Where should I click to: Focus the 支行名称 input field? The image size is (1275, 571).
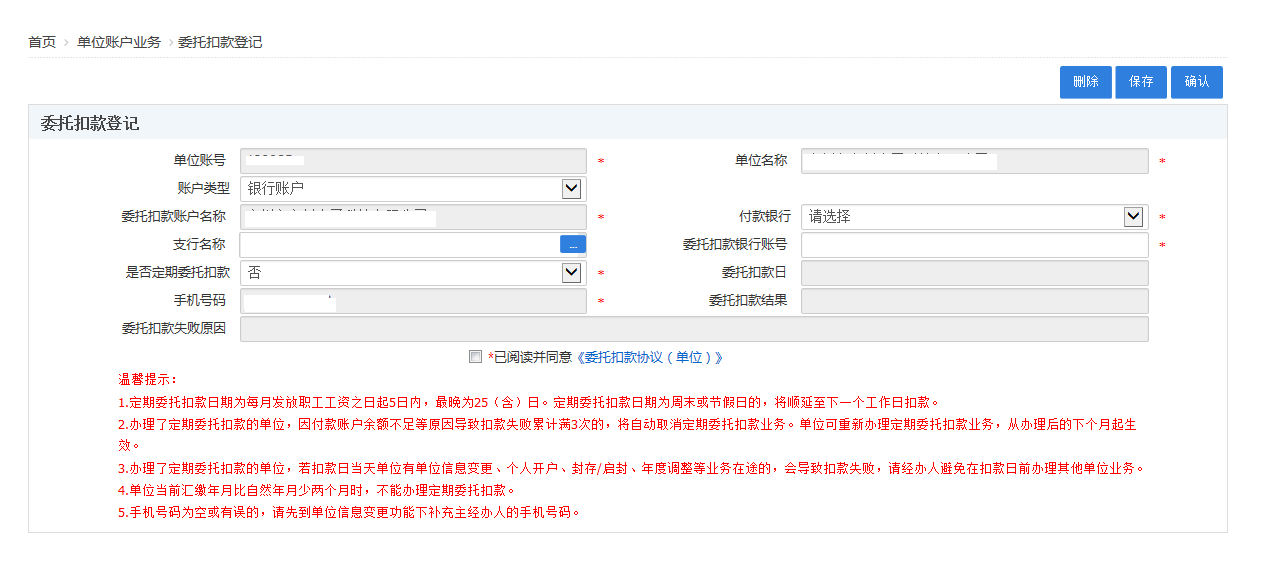(400, 244)
